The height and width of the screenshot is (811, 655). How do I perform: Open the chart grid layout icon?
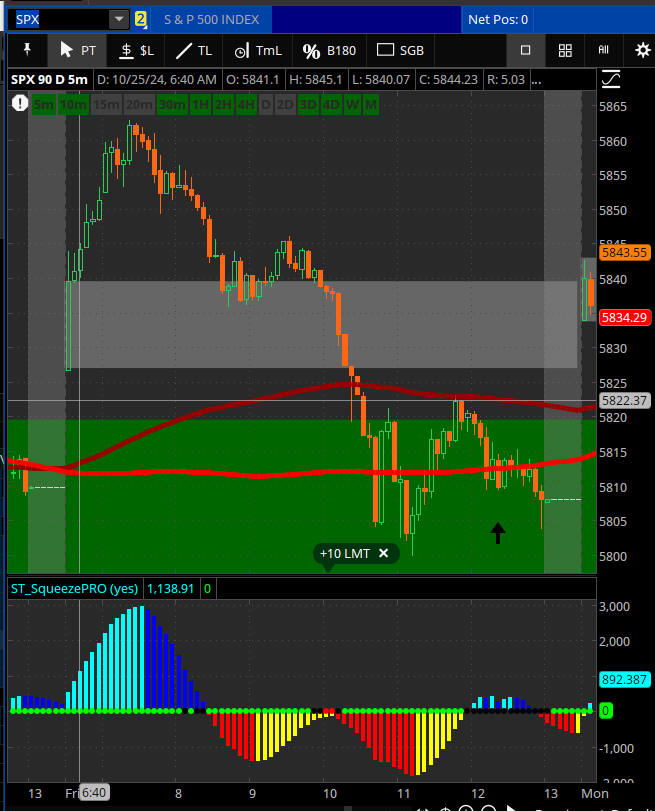click(x=565, y=50)
